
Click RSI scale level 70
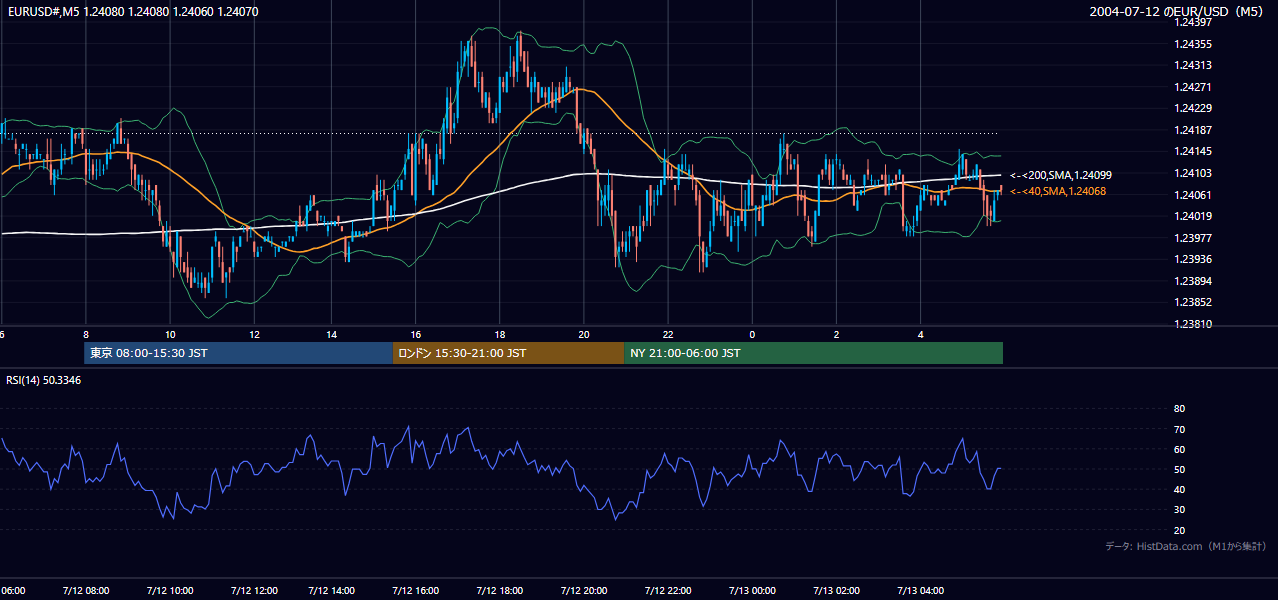click(1179, 429)
